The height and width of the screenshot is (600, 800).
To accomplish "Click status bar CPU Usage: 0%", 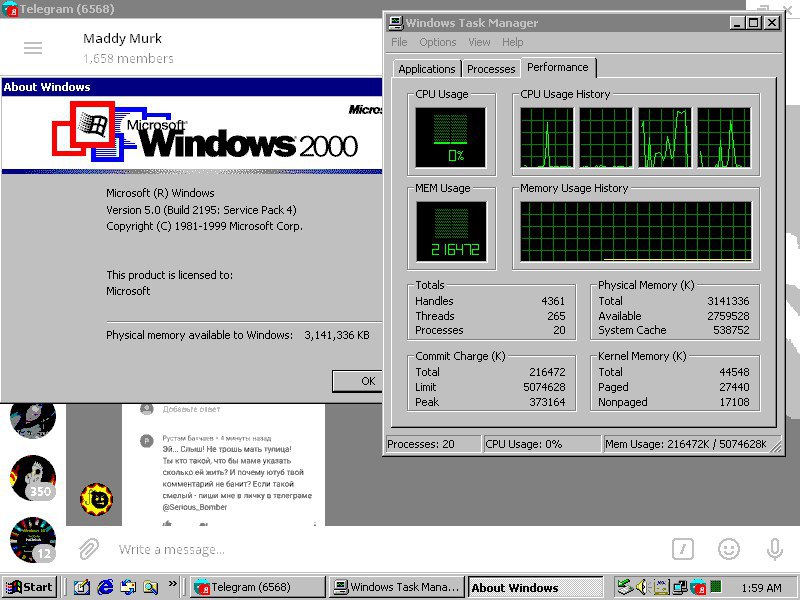I will click(542, 444).
